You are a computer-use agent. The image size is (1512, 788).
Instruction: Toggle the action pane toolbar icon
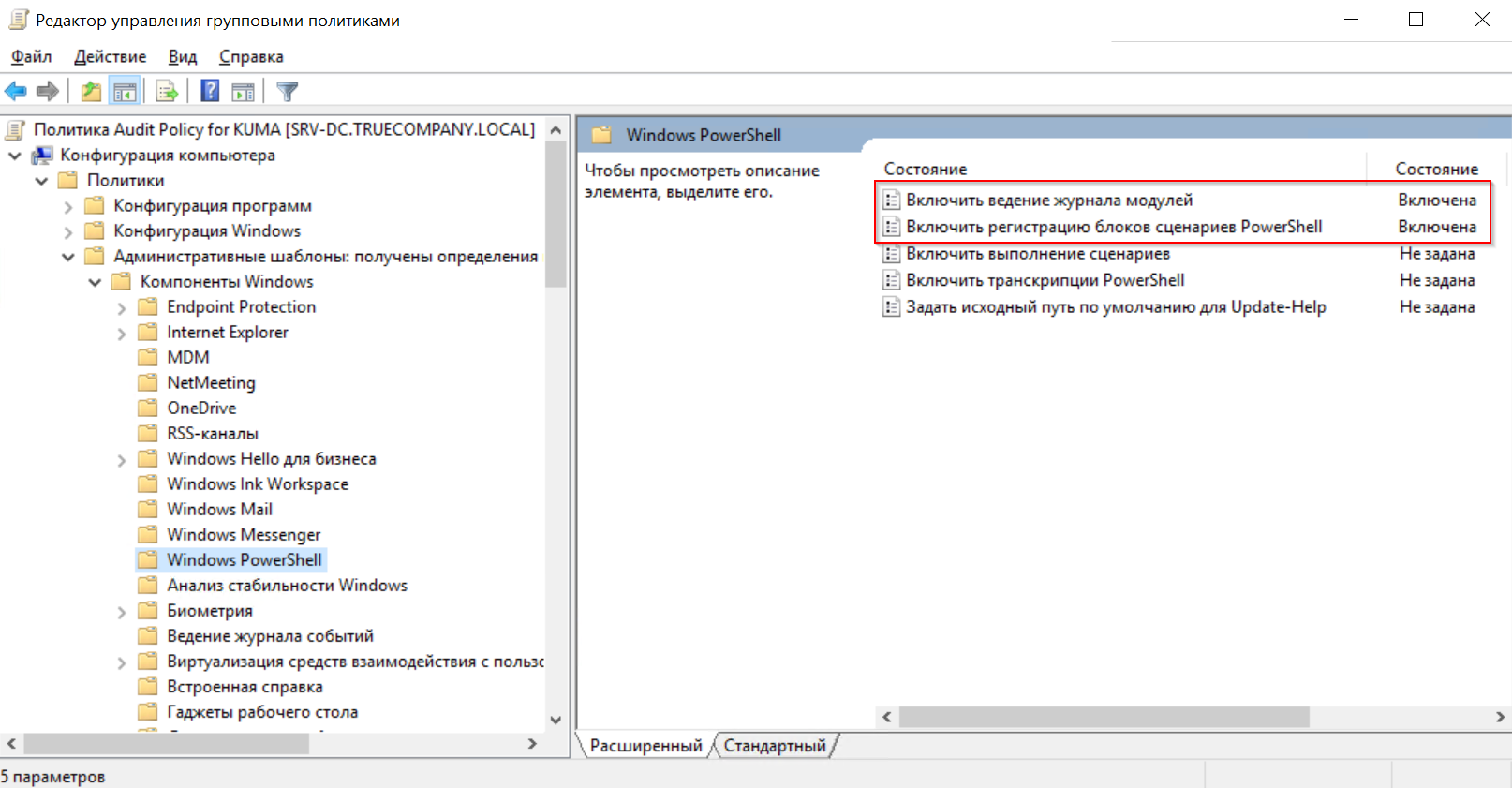pos(244,91)
